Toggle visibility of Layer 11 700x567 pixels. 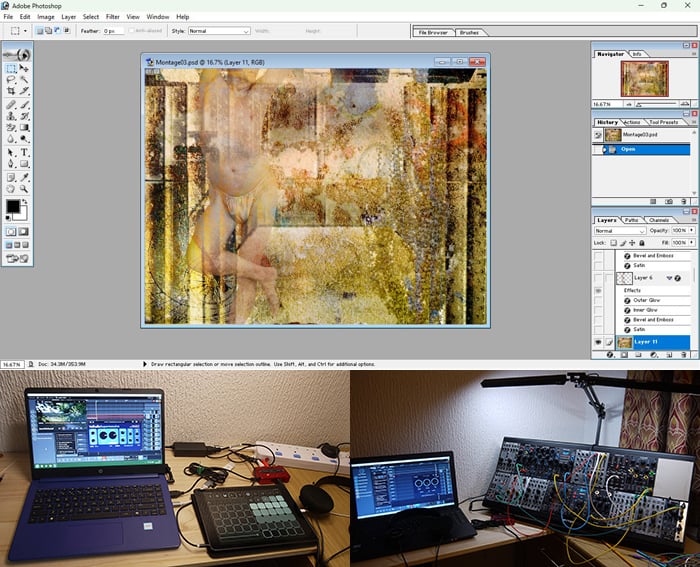598,342
